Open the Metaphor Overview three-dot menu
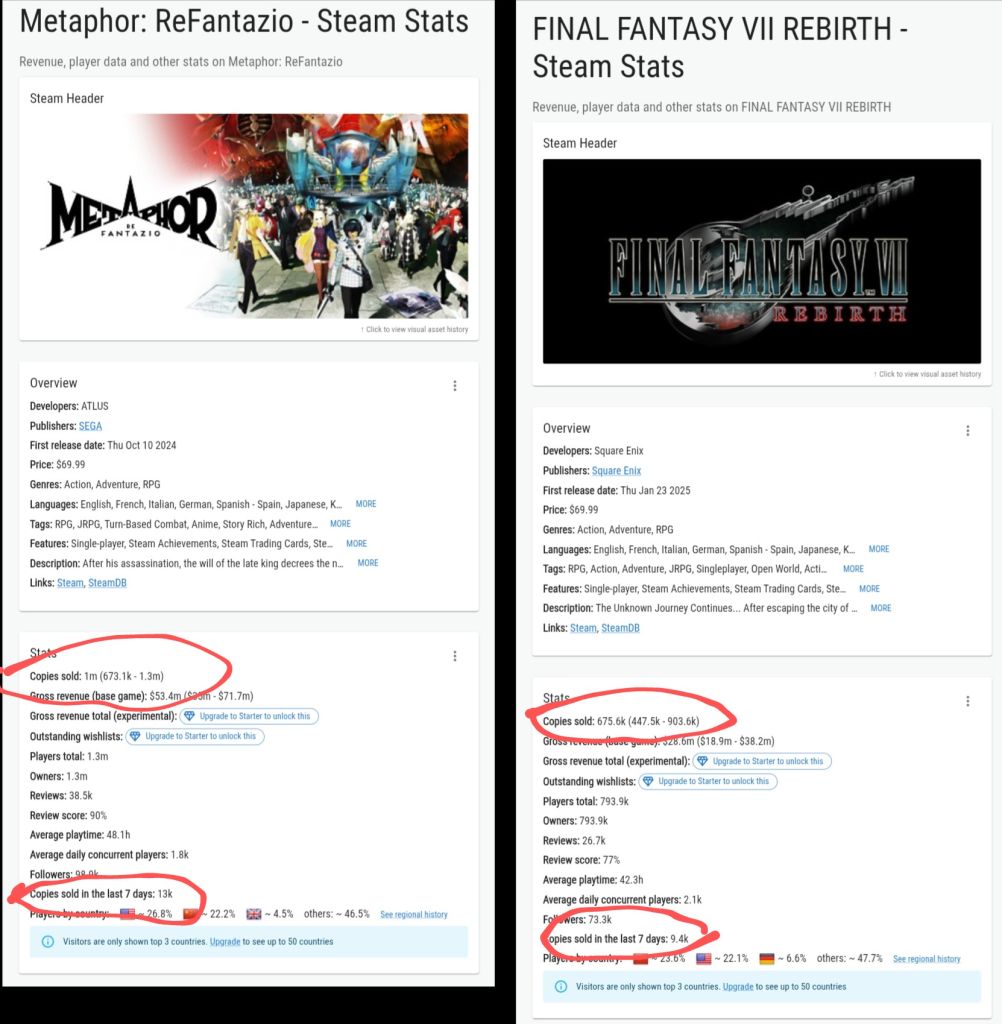1002x1024 pixels. pos(455,386)
